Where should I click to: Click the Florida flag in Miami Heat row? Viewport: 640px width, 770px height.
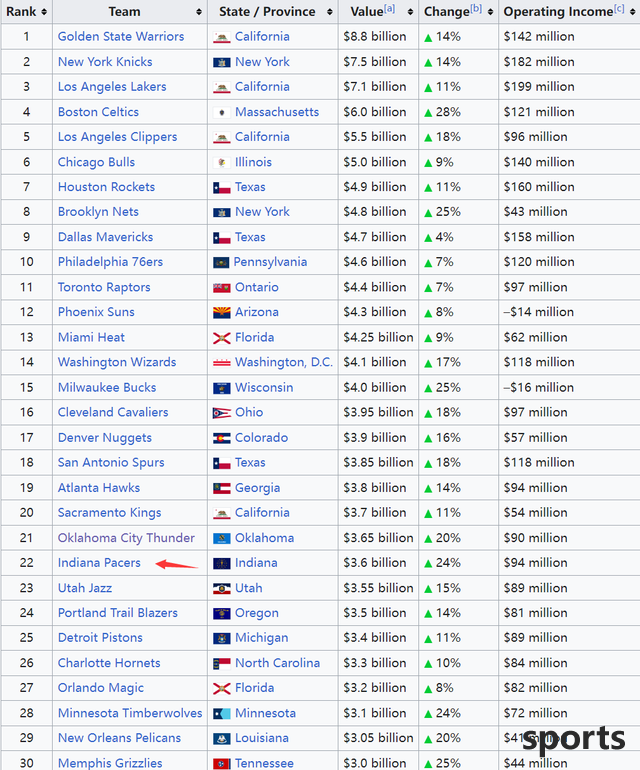point(222,338)
